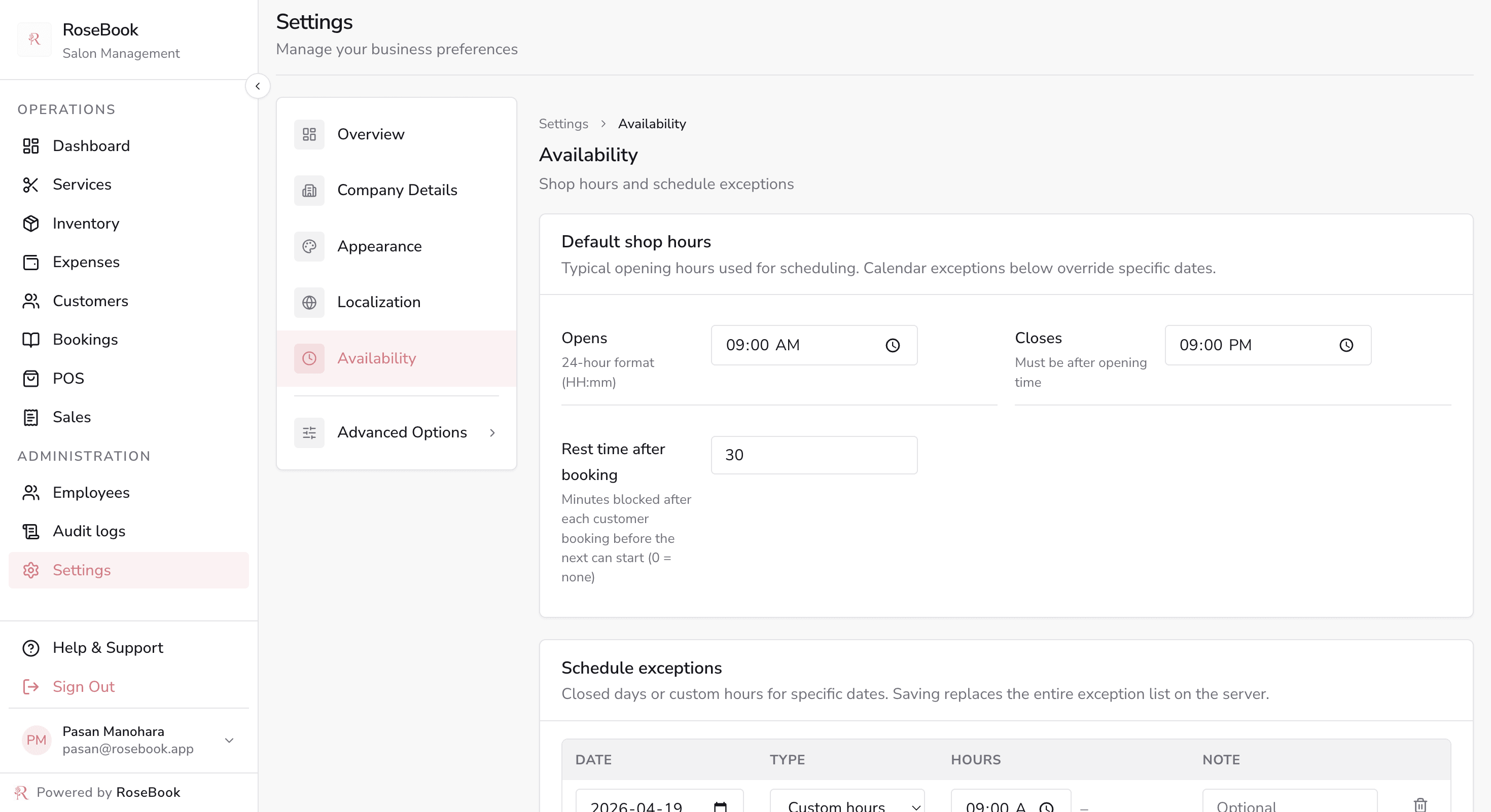This screenshot has height=812, width=1491.
Task: Open the Customers section
Action: tap(128, 301)
